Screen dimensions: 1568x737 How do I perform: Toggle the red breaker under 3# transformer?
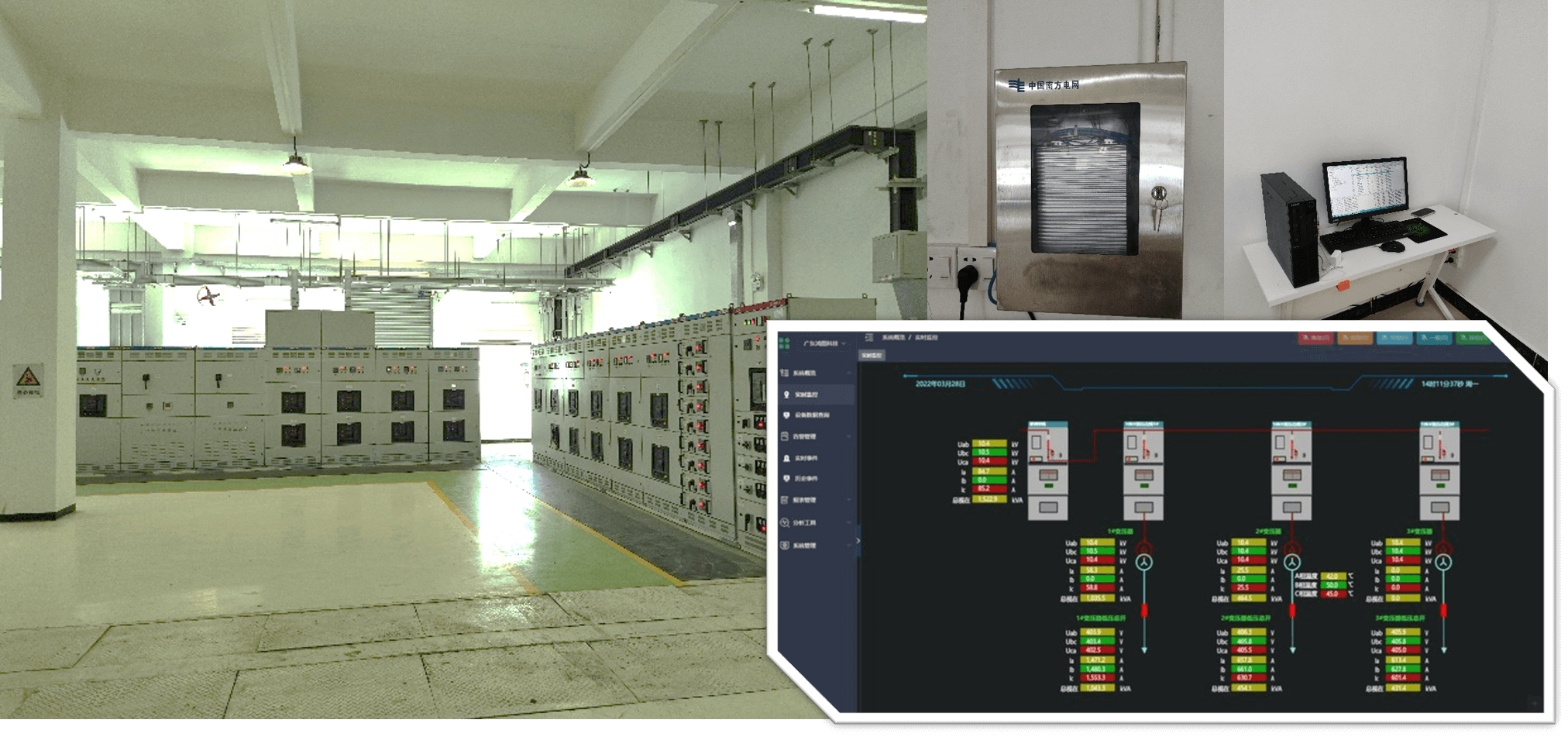(x=1443, y=611)
